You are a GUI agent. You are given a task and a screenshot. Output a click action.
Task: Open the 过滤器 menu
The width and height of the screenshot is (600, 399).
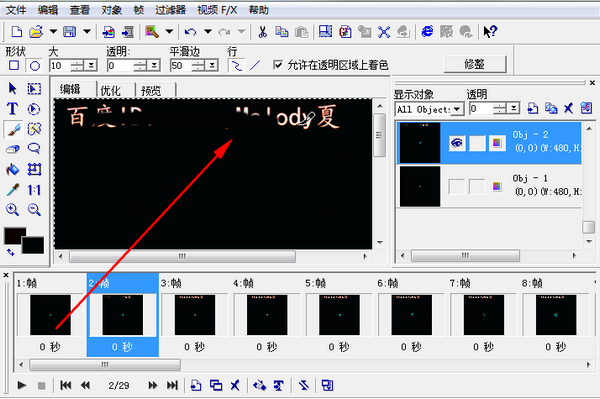click(x=170, y=10)
